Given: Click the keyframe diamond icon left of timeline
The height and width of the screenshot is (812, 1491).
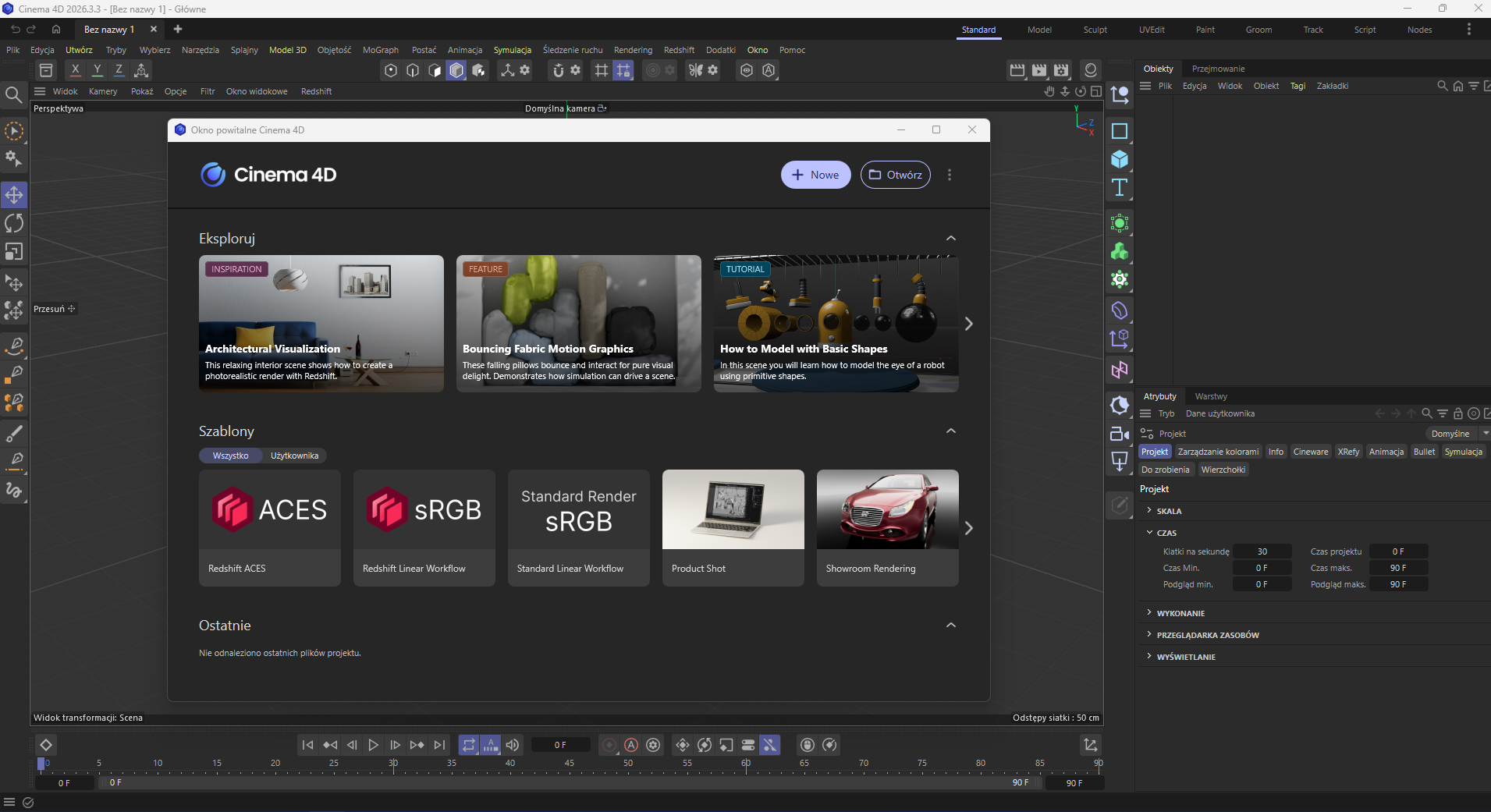Looking at the screenshot, I should (x=46, y=745).
